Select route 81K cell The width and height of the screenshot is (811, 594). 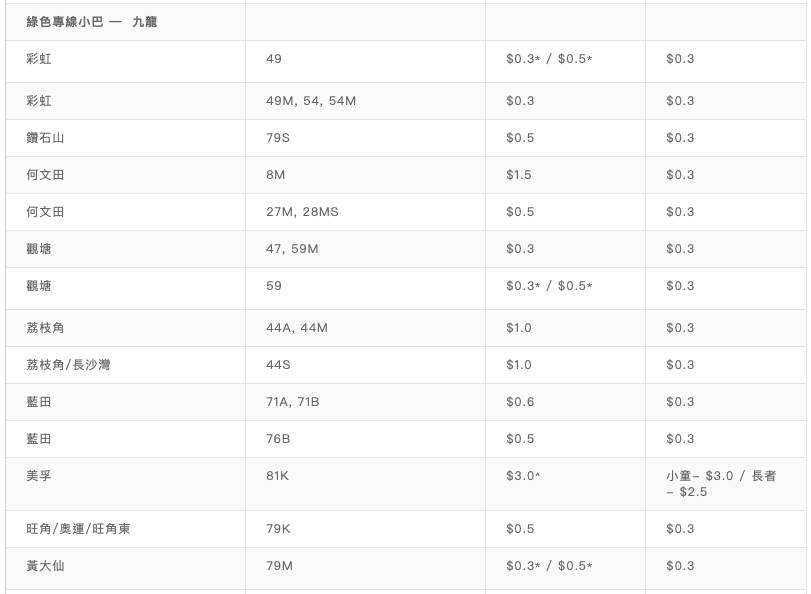point(278,476)
